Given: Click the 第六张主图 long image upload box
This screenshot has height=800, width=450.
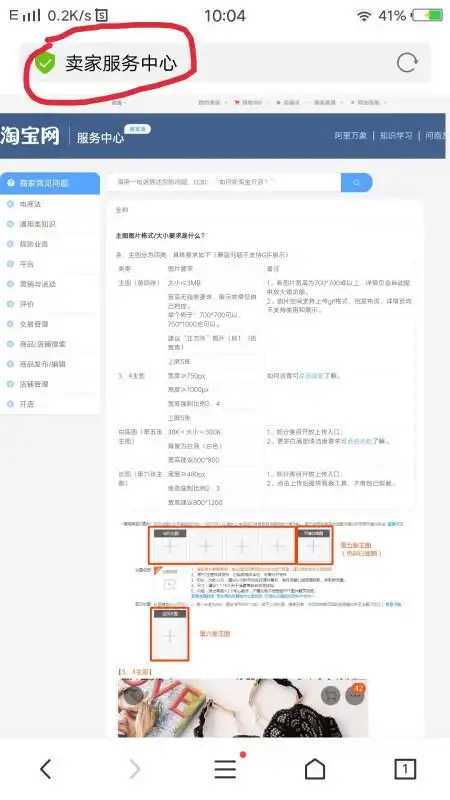Looking at the screenshot, I should coord(170,634).
